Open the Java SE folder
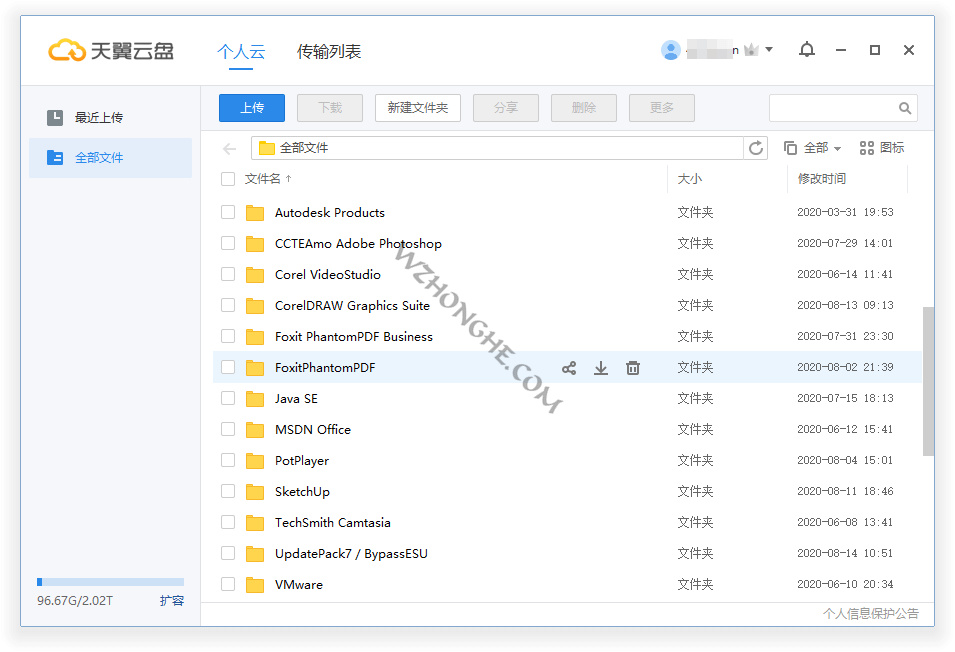 [297, 398]
